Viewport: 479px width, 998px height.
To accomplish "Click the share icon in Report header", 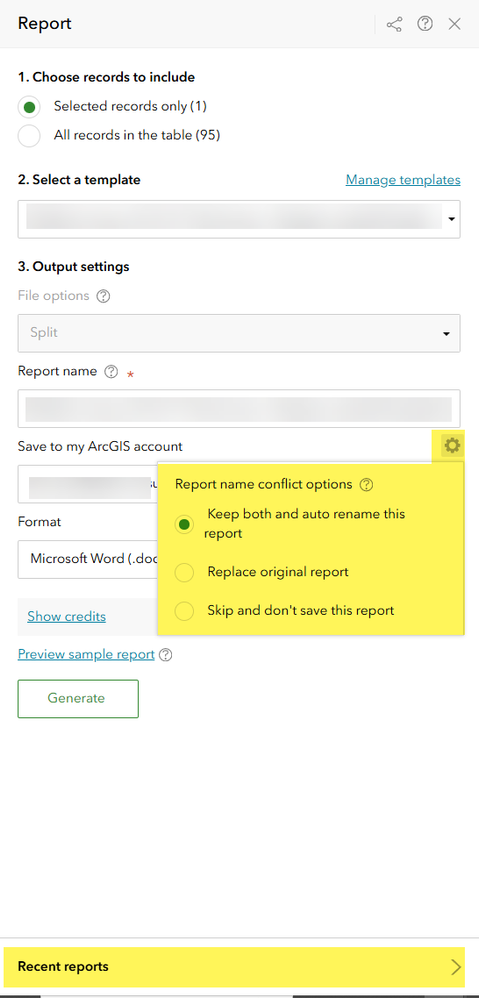I will click(394, 24).
